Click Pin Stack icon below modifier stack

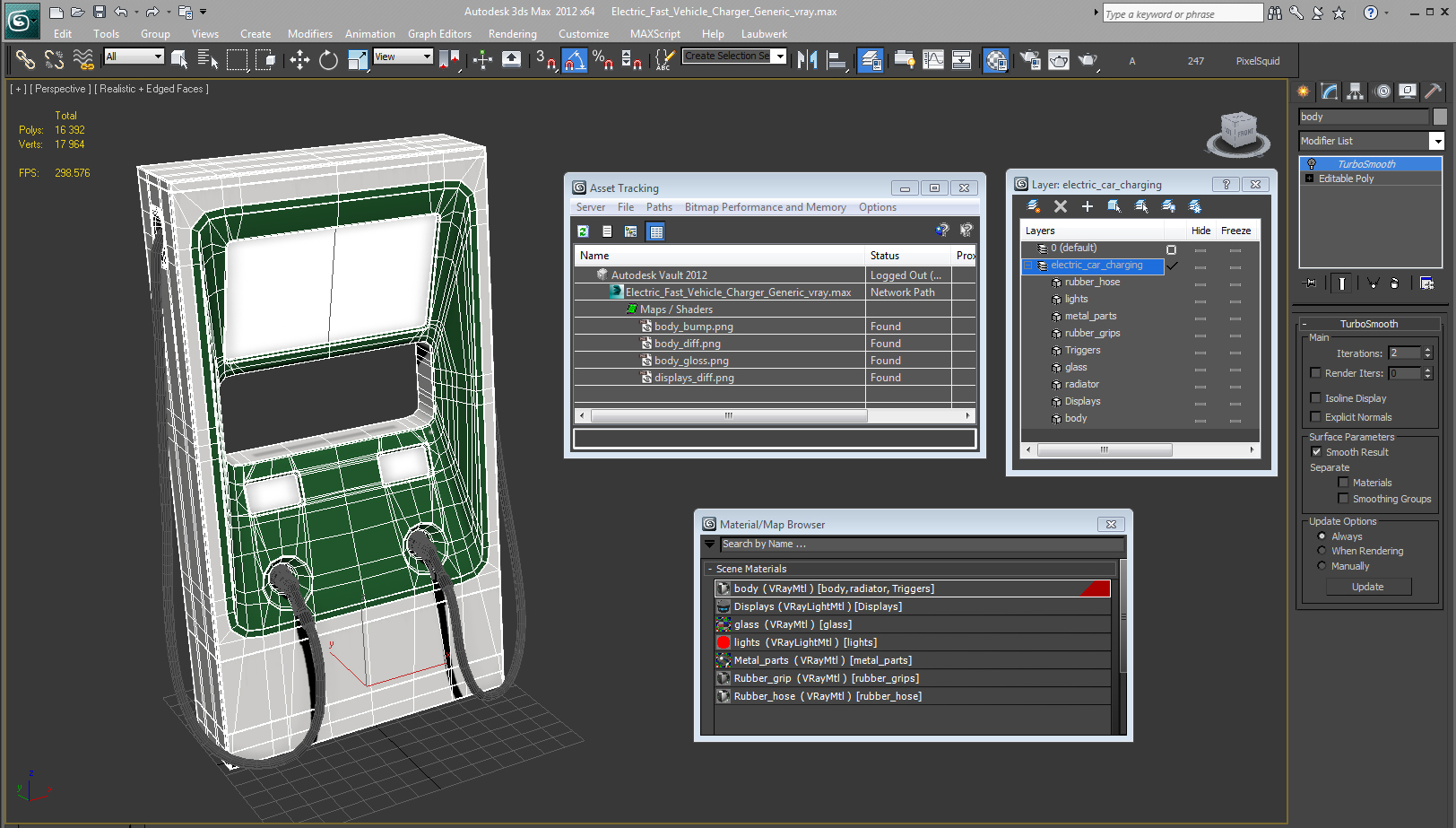click(1311, 283)
